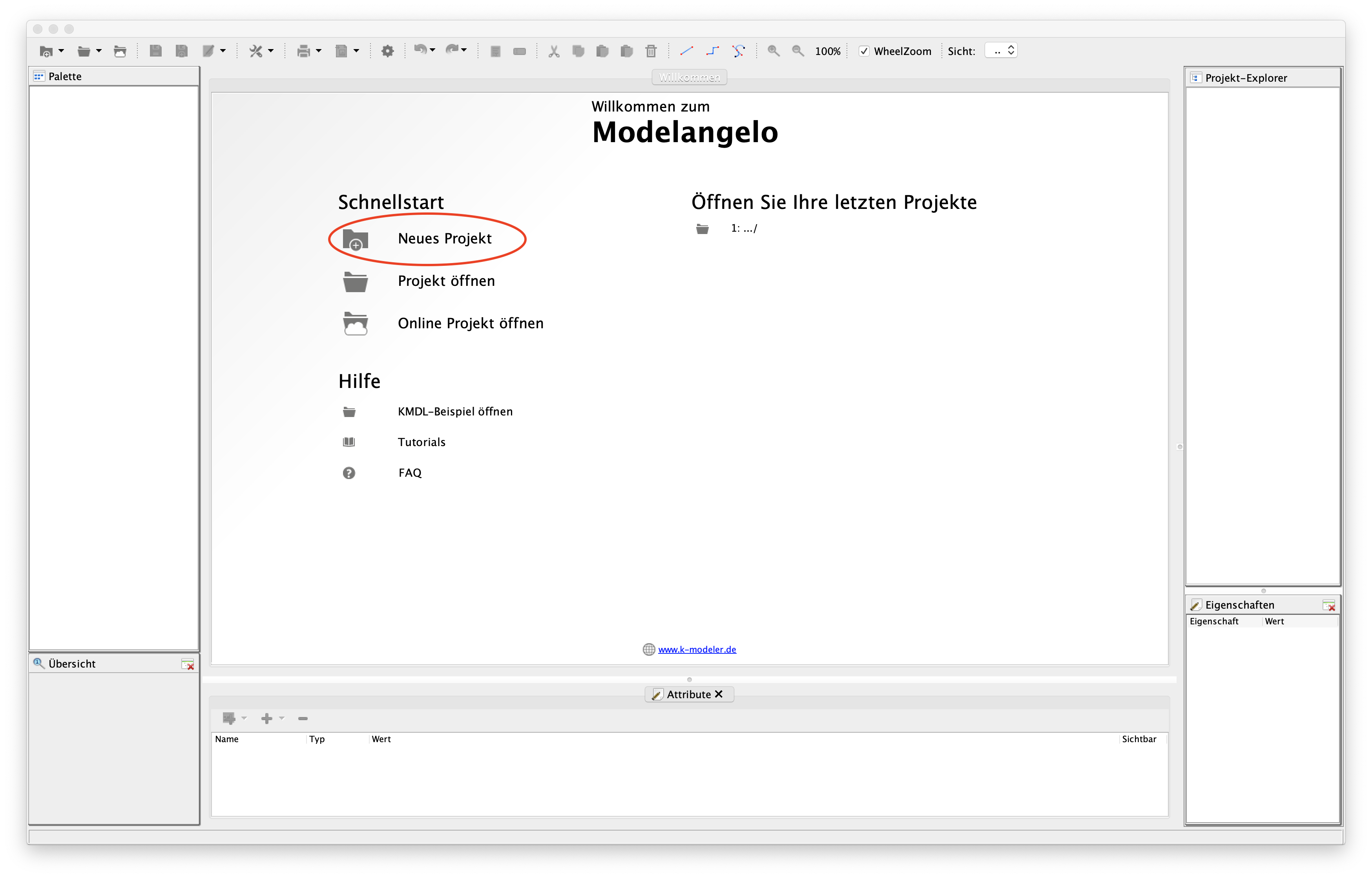This screenshot has height=878, width=1372.
Task: Open the settings gear in toolbar
Action: pos(387,51)
